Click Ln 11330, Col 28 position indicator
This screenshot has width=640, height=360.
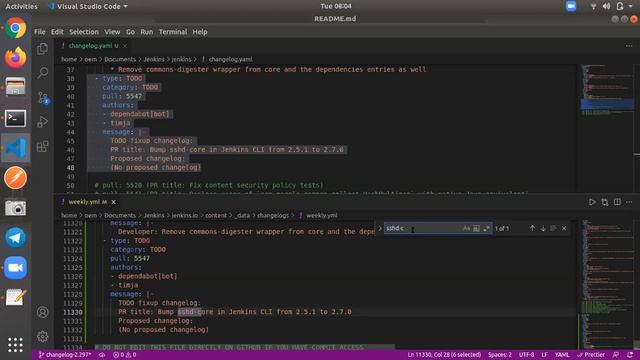point(444,355)
